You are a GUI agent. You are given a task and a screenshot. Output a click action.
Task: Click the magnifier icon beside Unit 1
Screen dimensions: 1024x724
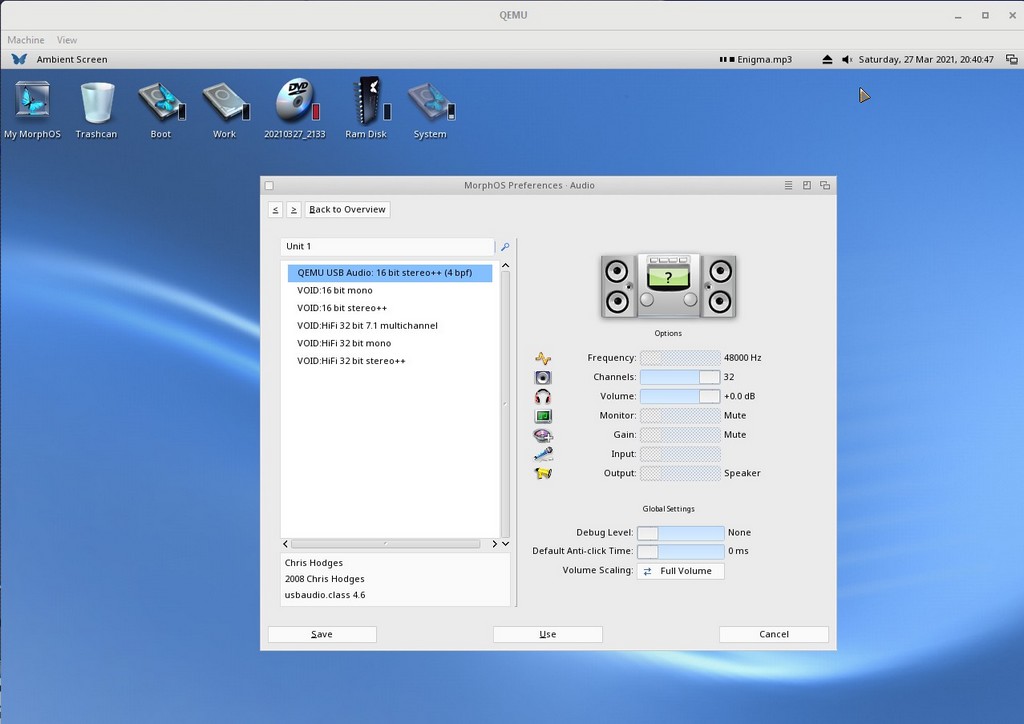[505, 247]
